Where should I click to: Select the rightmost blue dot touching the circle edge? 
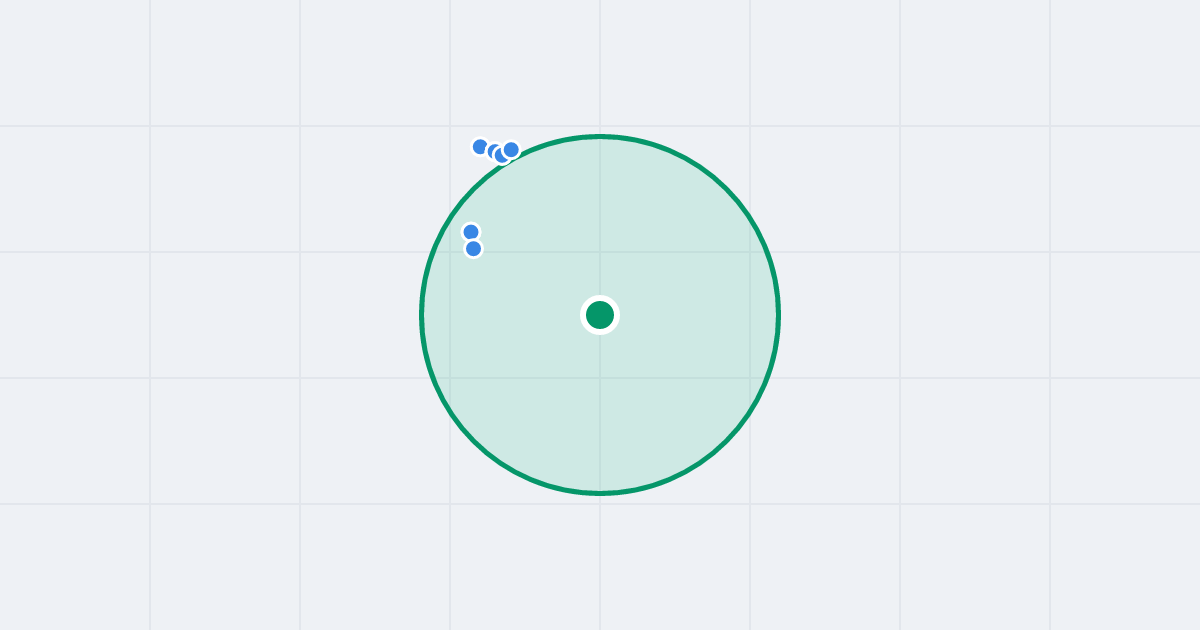pyautogui.click(x=511, y=150)
